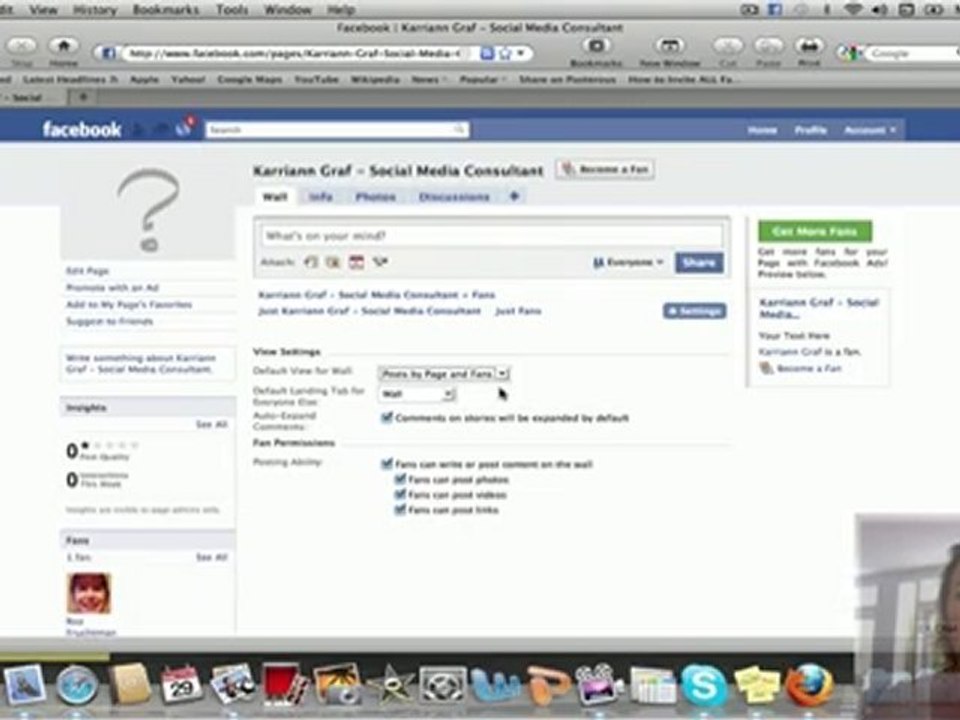Switch to the Info tab

(x=320, y=197)
